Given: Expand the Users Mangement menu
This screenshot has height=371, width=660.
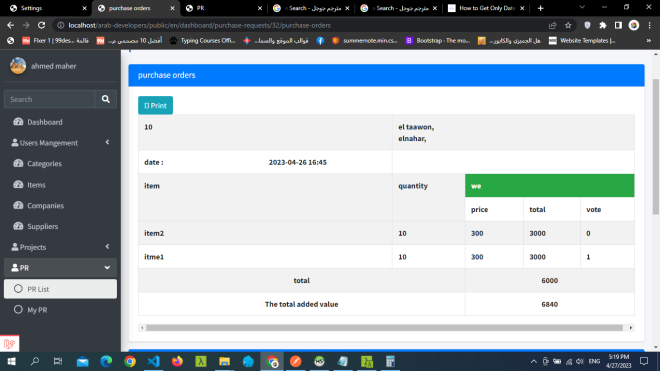Looking at the screenshot, I should pyautogui.click(x=60, y=143).
